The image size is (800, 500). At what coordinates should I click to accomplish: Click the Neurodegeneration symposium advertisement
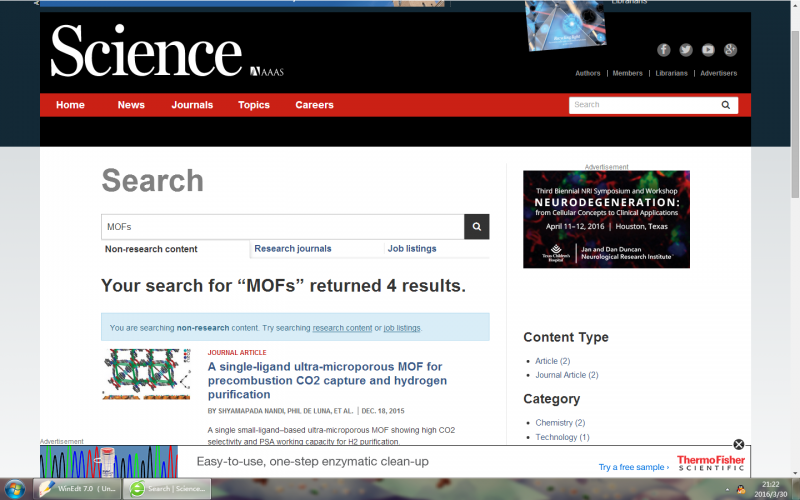(x=606, y=219)
